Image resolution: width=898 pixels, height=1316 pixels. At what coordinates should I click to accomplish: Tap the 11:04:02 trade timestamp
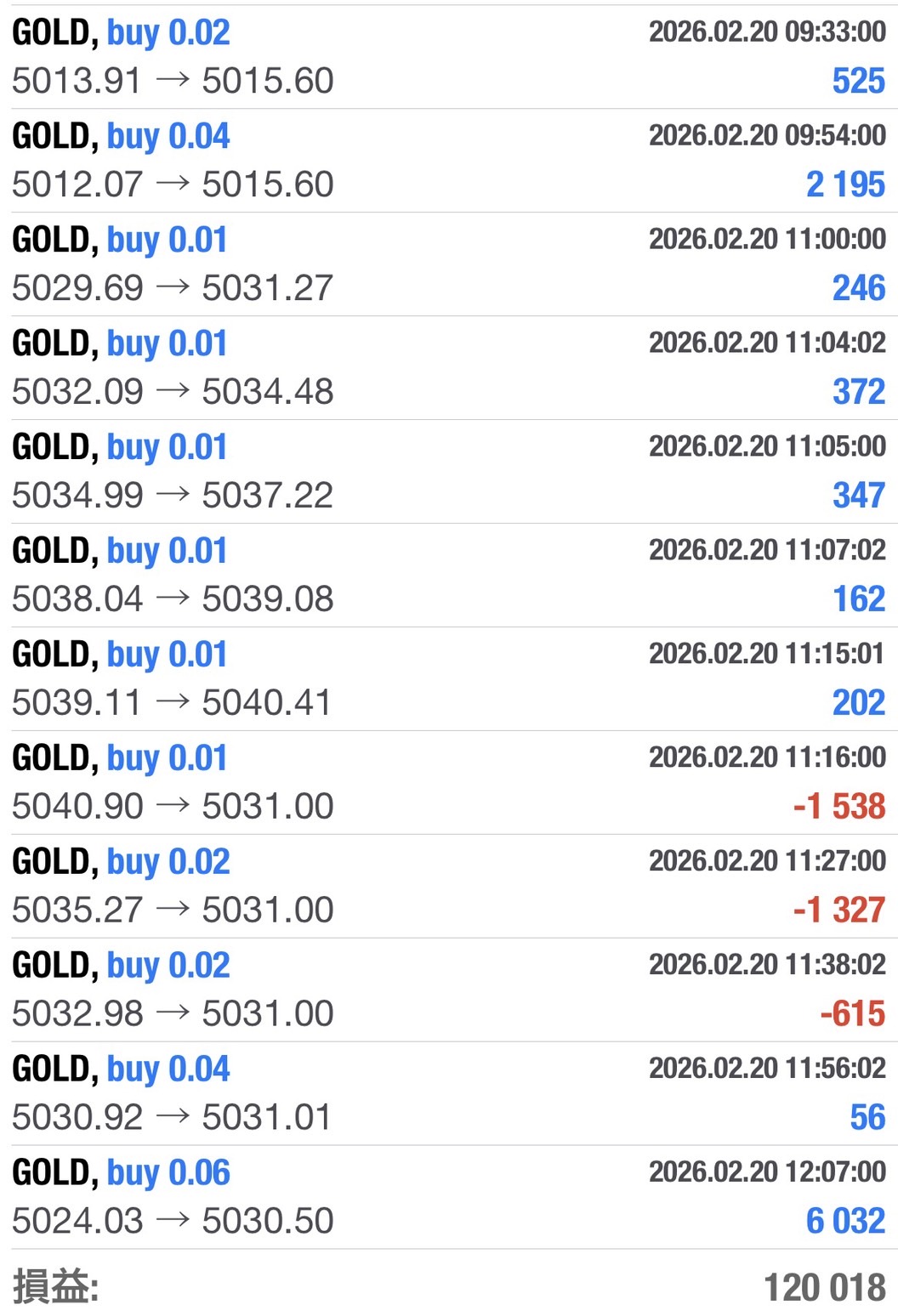767,343
